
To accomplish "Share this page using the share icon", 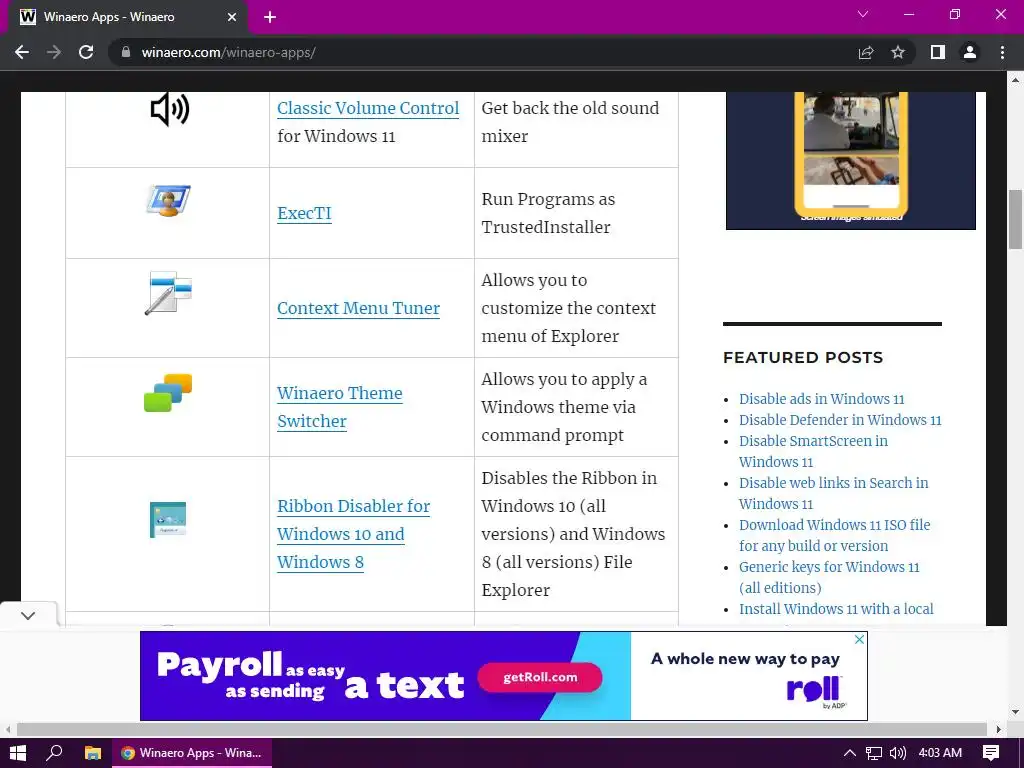I will pyautogui.click(x=866, y=52).
